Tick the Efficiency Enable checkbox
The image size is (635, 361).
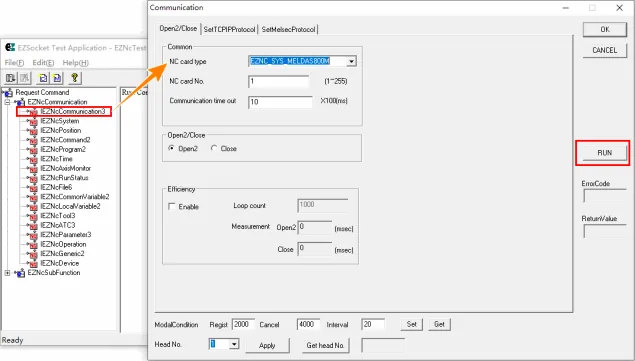click(x=172, y=206)
